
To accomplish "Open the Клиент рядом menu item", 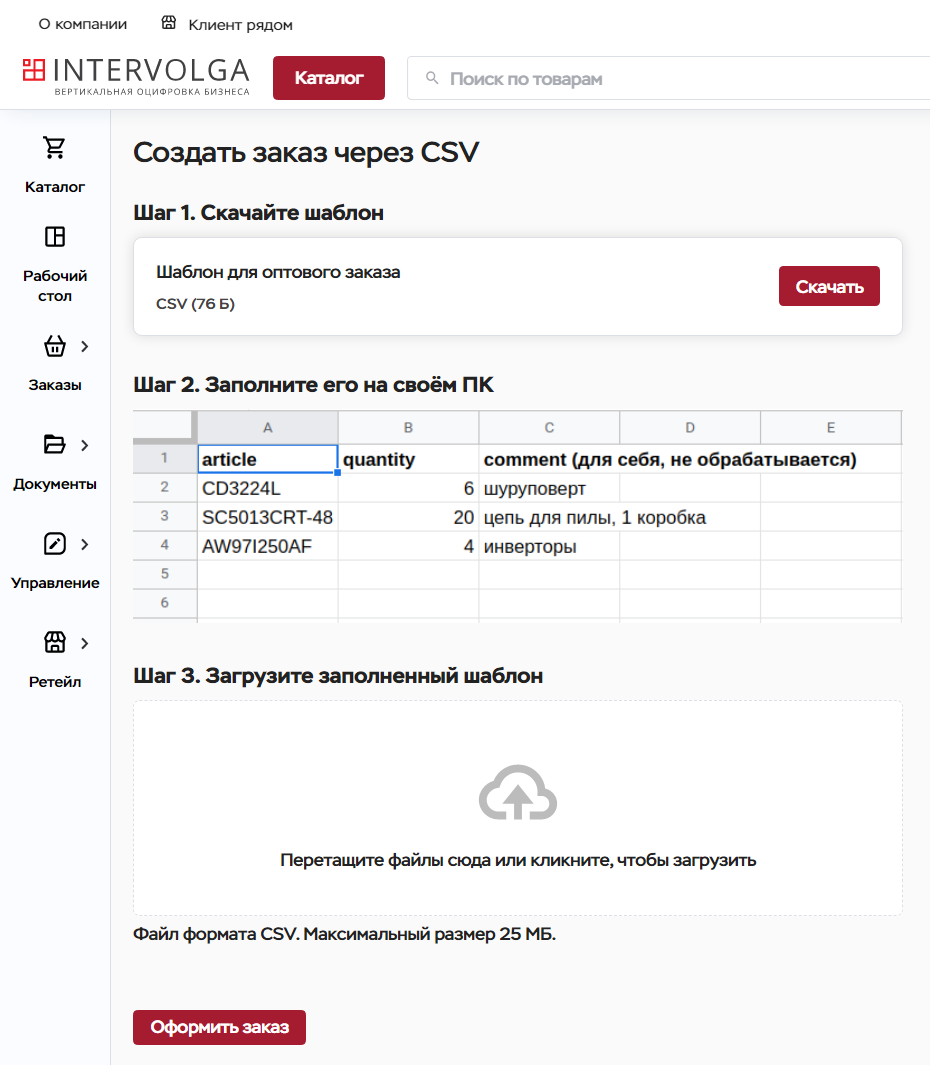I will tap(240, 24).
